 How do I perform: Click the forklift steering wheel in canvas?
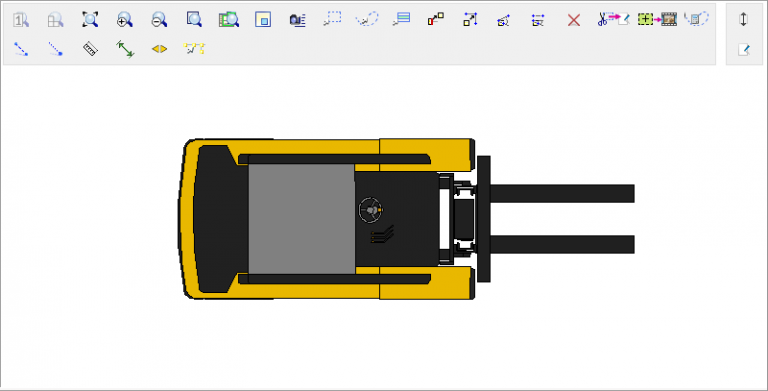[371, 210]
